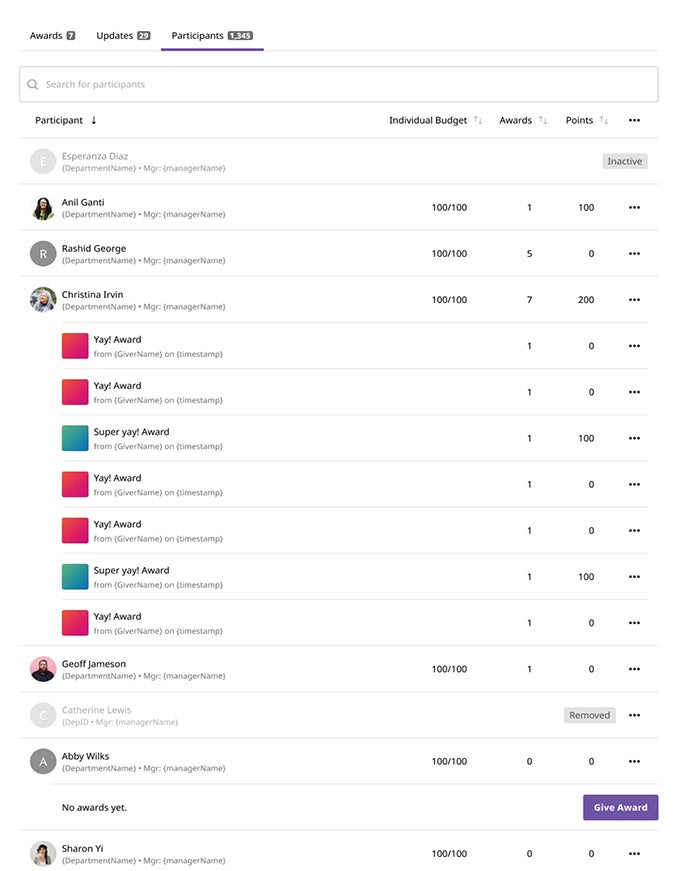This screenshot has width=686, height=871.
Task: Click the Search for participants field
Action: coord(340,85)
